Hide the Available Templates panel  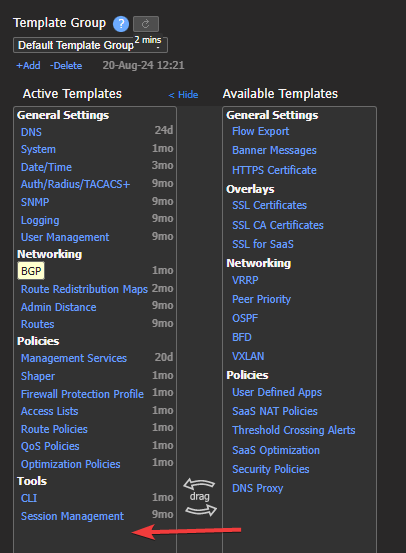click(x=183, y=95)
